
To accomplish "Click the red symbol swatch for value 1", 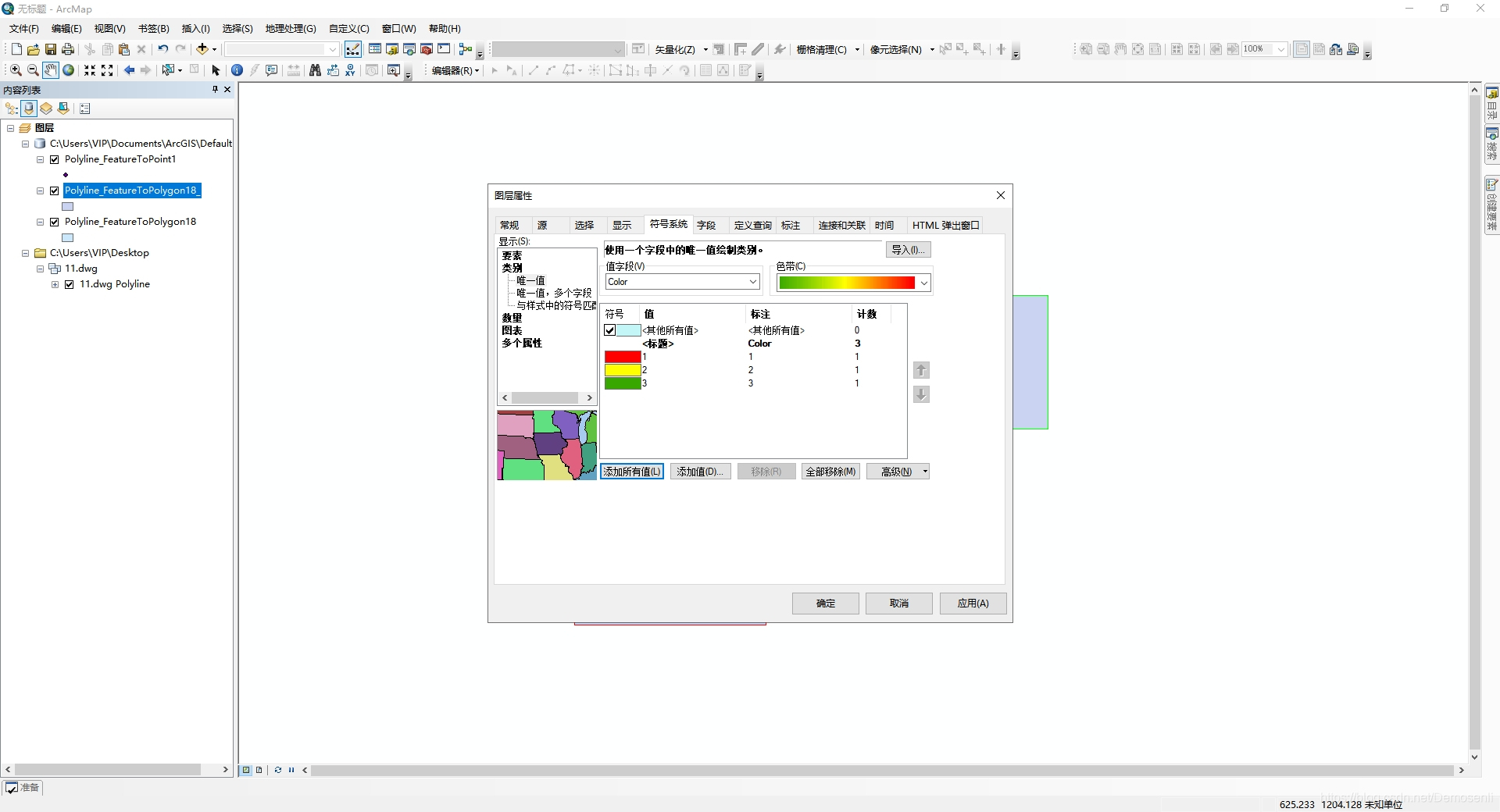I will tap(623, 357).
